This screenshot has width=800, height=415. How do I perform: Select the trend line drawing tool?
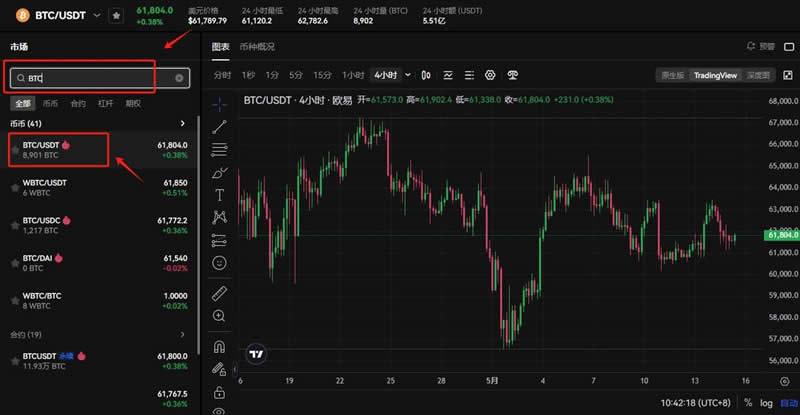click(219, 125)
